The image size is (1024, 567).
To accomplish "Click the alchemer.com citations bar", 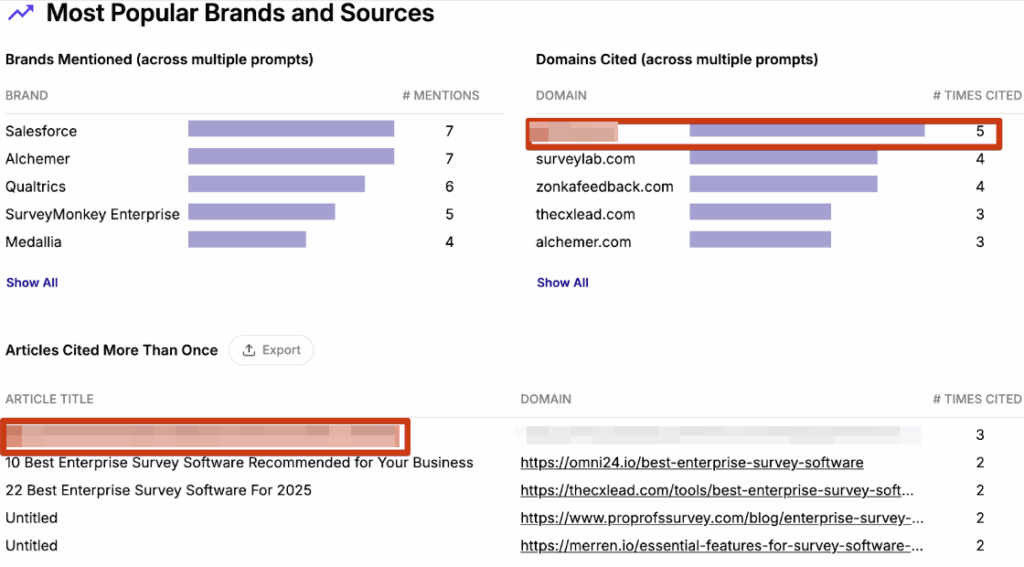I will coord(760,239).
